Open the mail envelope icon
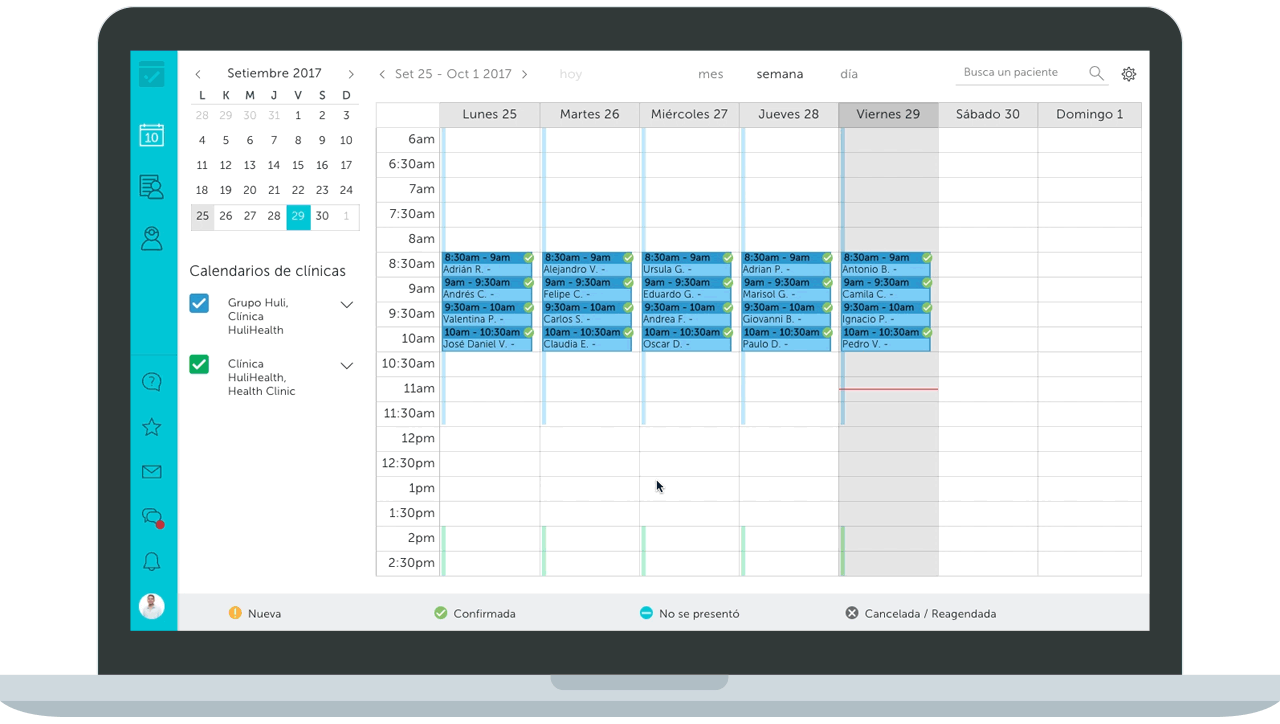Viewport: 1280px width, 724px height. [151, 472]
